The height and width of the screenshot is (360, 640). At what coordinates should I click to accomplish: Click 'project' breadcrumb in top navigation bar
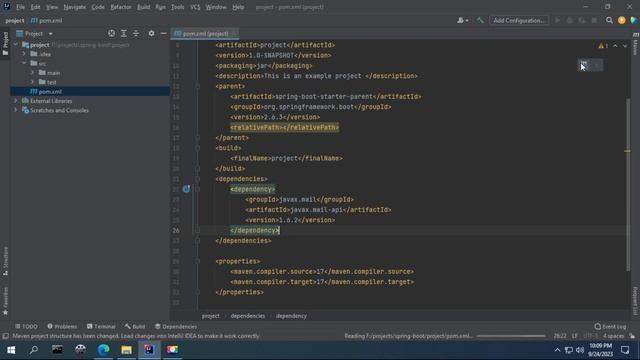(x=15, y=20)
